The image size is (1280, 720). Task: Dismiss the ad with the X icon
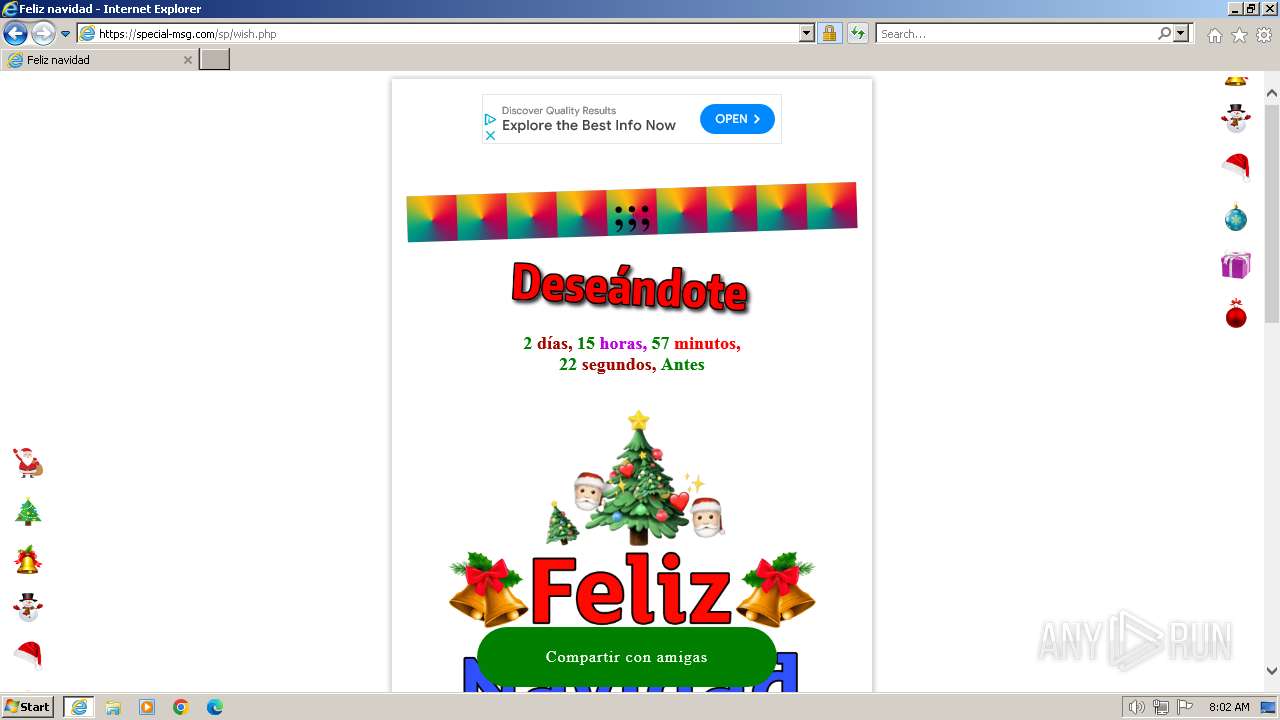490,135
